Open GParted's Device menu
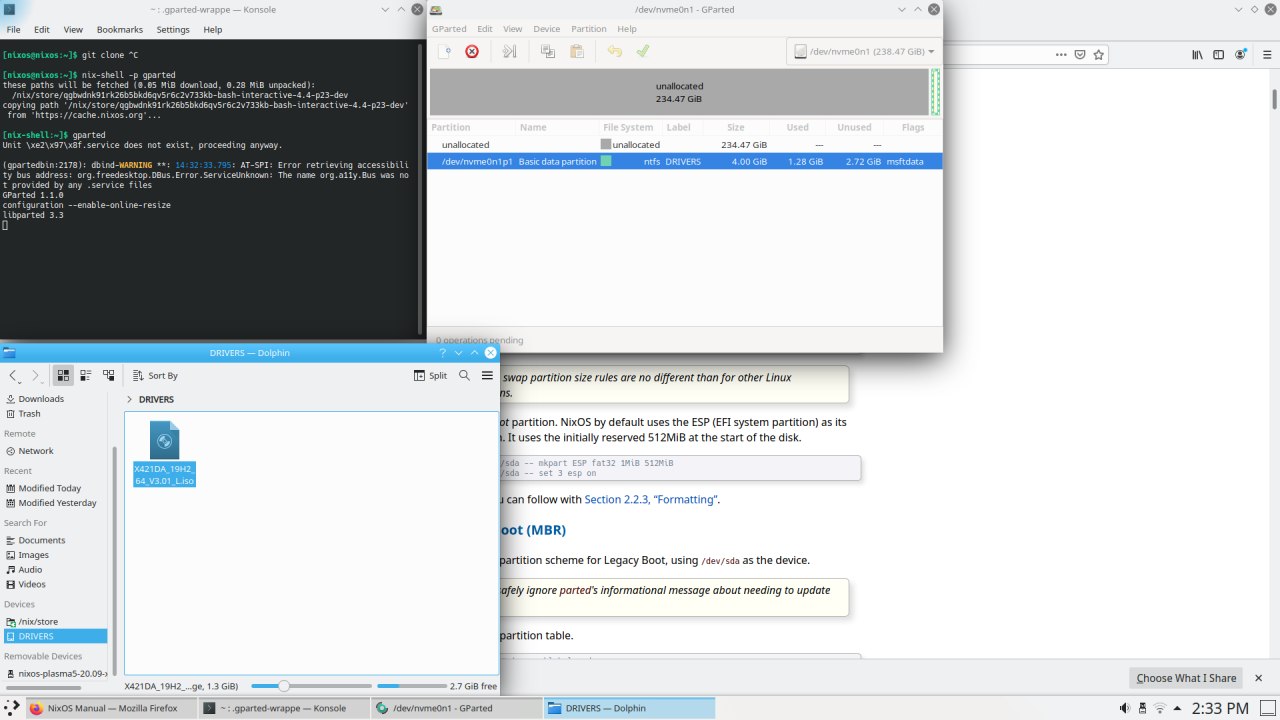1280x720 pixels. [x=546, y=29]
